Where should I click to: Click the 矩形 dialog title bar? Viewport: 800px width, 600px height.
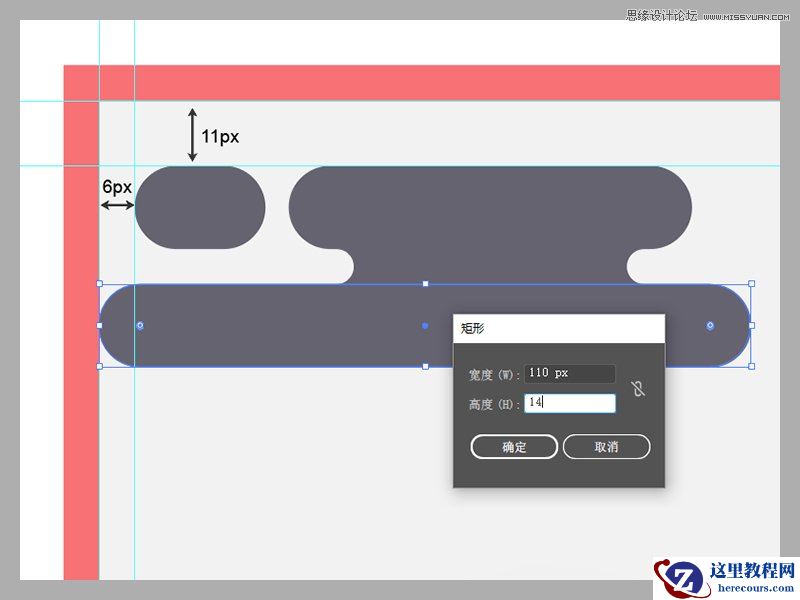(x=559, y=329)
